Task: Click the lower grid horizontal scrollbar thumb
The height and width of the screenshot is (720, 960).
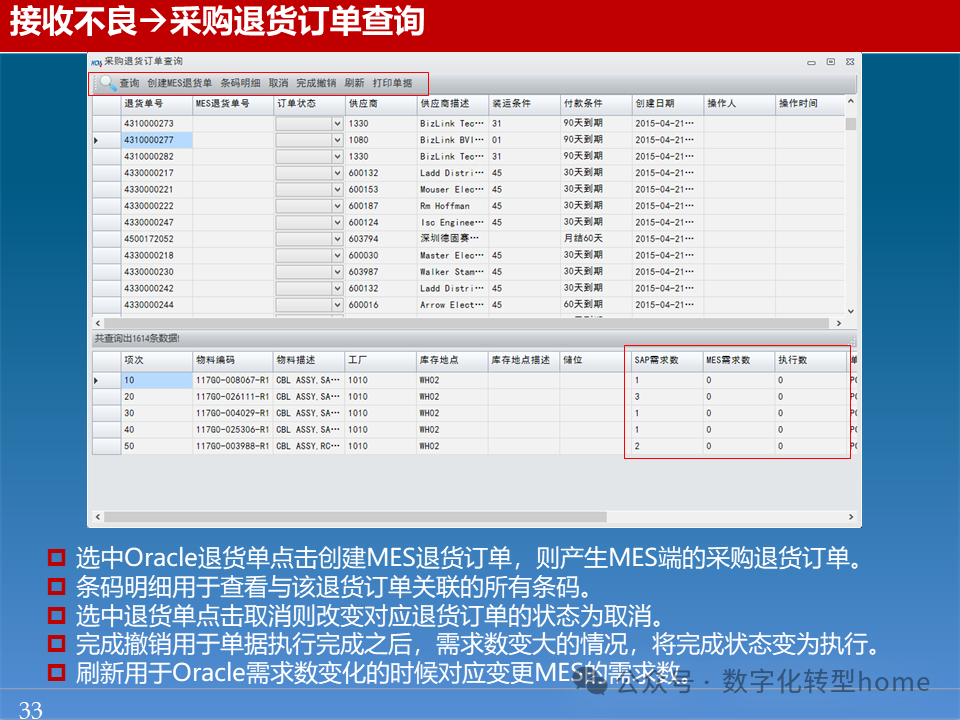Action: [x=356, y=517]
